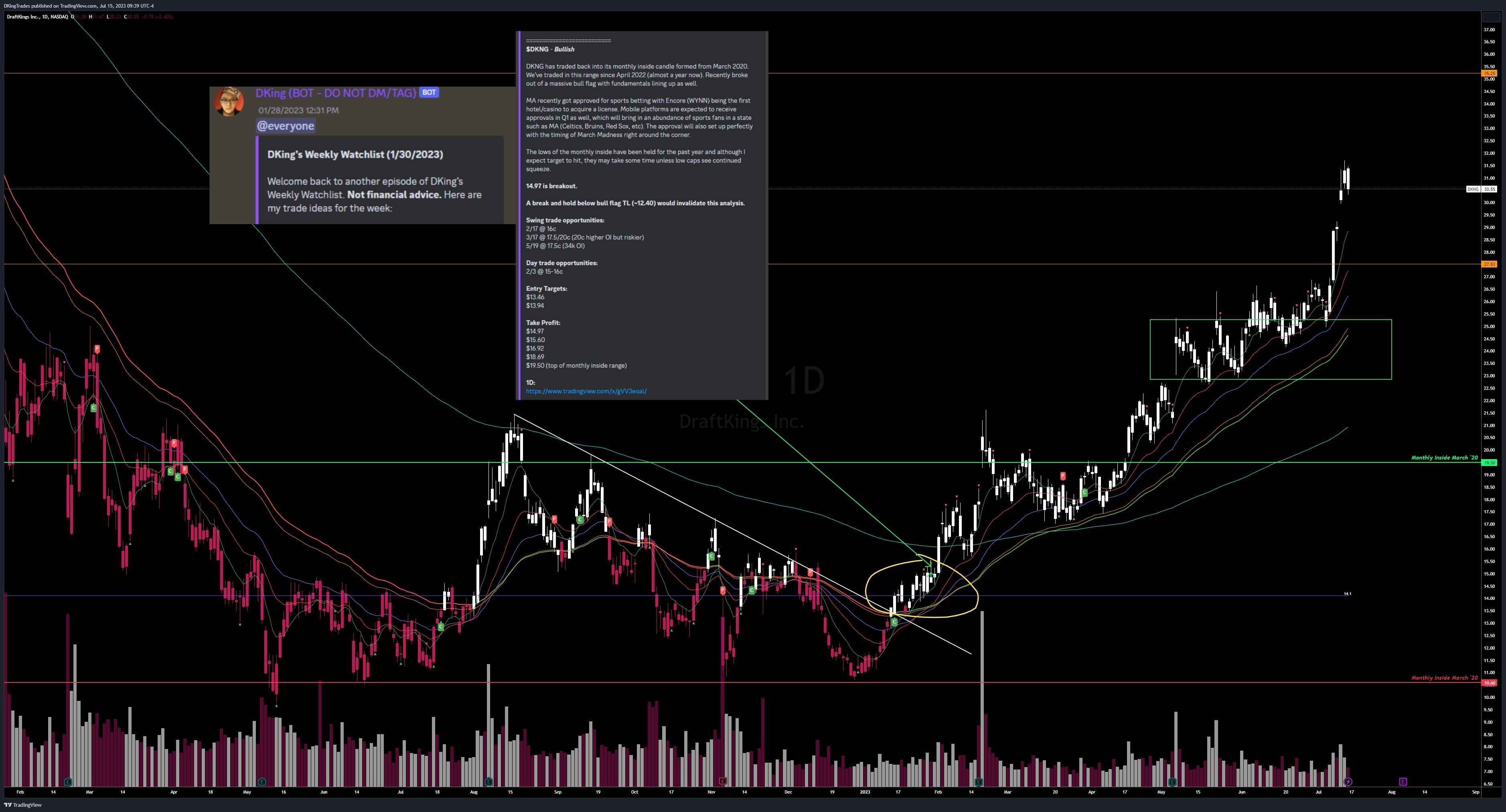Screen dimensions: 1506x812
Task: Open the tradingview.com/x/gVV3eoal link
Action: point(586,391)
